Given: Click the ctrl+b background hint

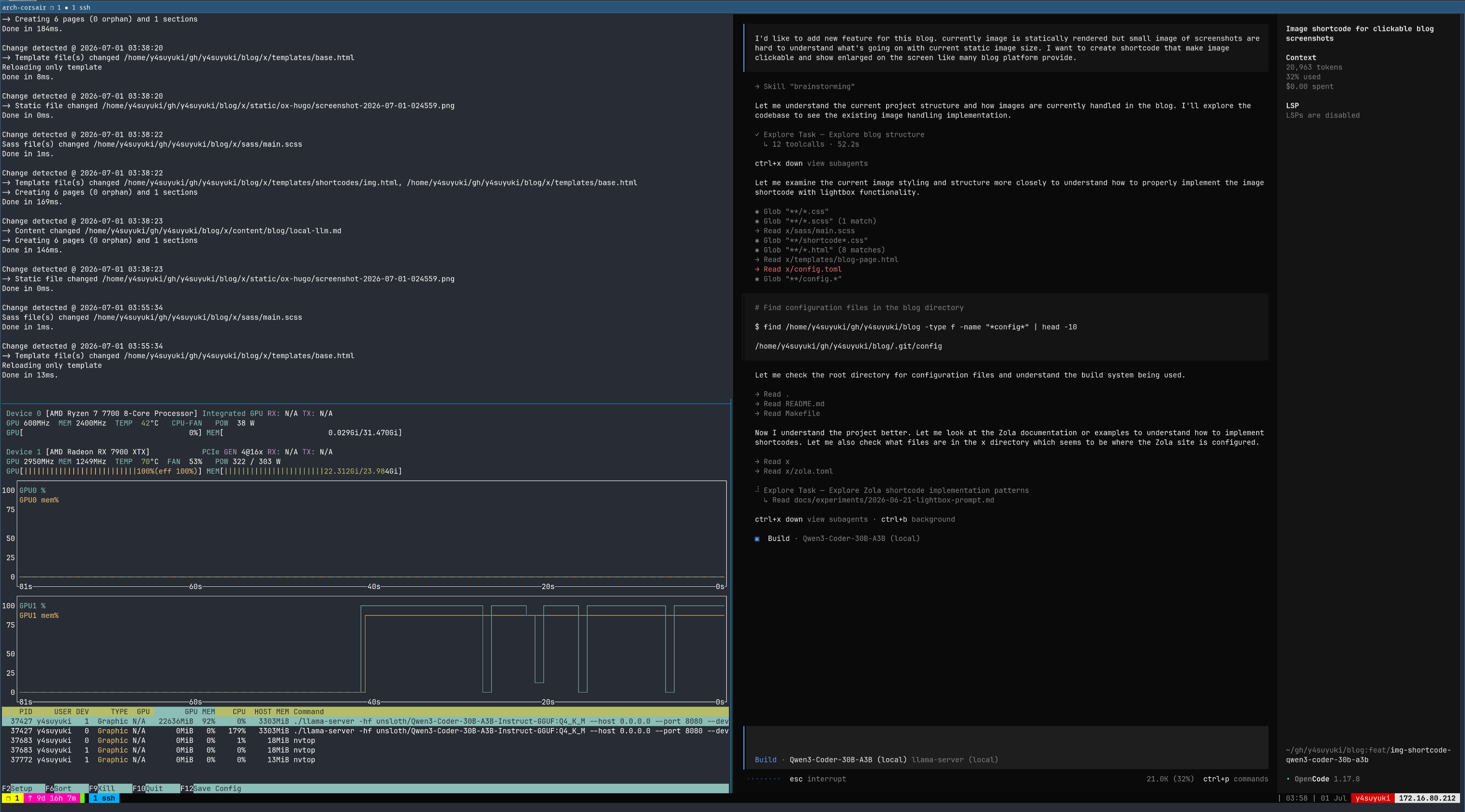Looking at the screenshot, I should [918, 519].
